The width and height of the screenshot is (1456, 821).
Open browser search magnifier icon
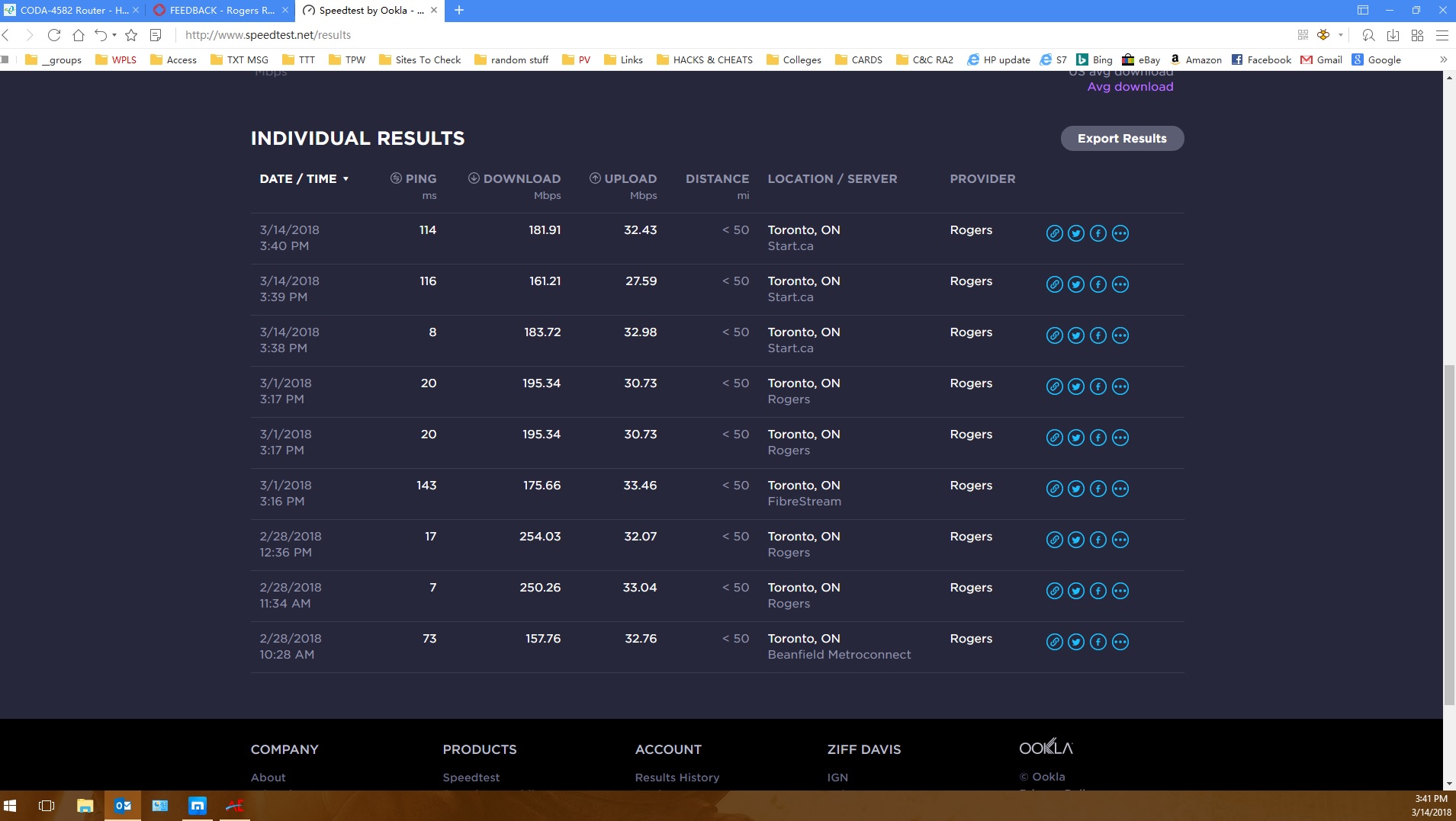pos(1368,35)
